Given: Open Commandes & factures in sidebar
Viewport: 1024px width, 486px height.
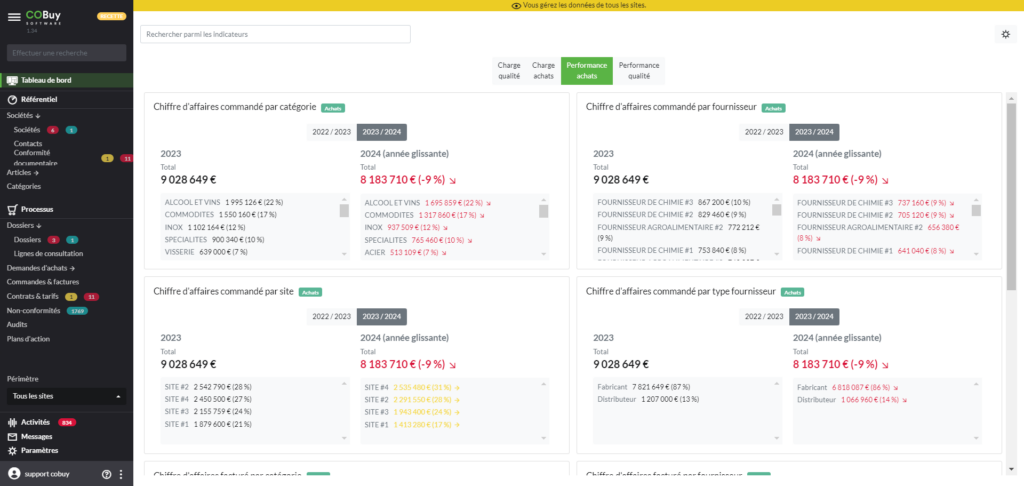Looking at the screenshot, I should (x=43, y=282).
